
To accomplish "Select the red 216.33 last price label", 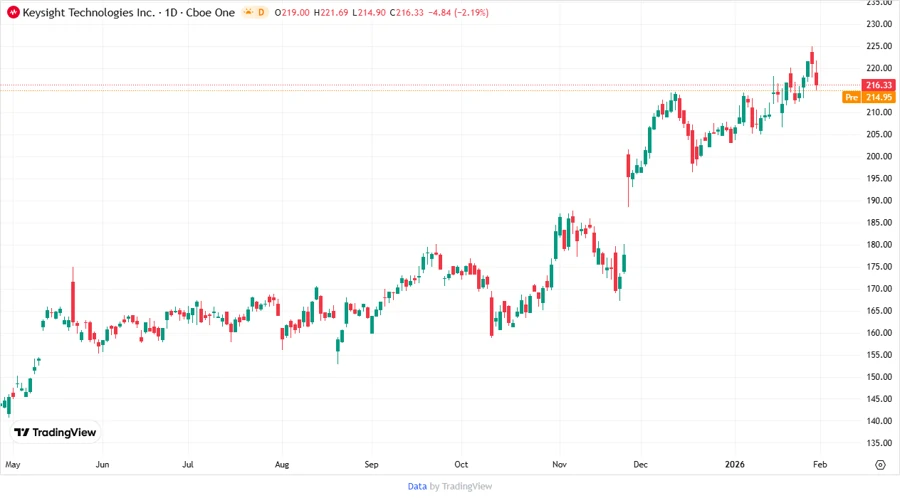I will [x=879, y=85].
